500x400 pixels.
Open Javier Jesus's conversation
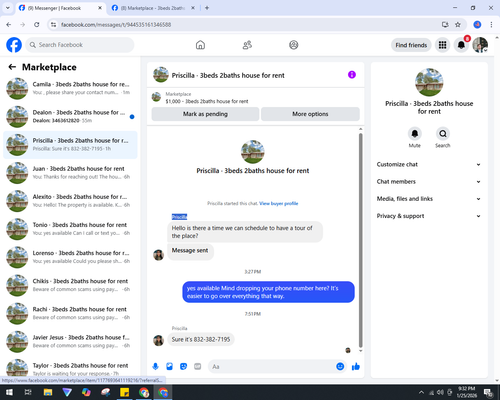click(x=70, y=341)
